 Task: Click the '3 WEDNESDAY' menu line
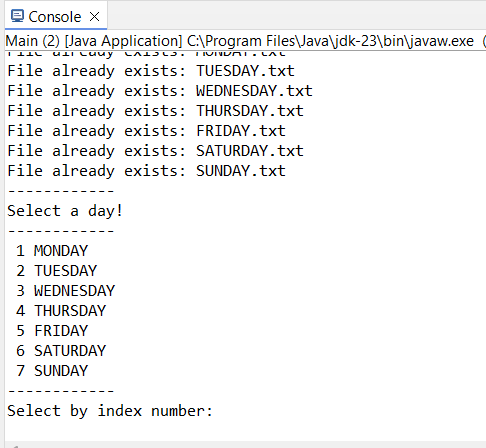click(66, 291)
